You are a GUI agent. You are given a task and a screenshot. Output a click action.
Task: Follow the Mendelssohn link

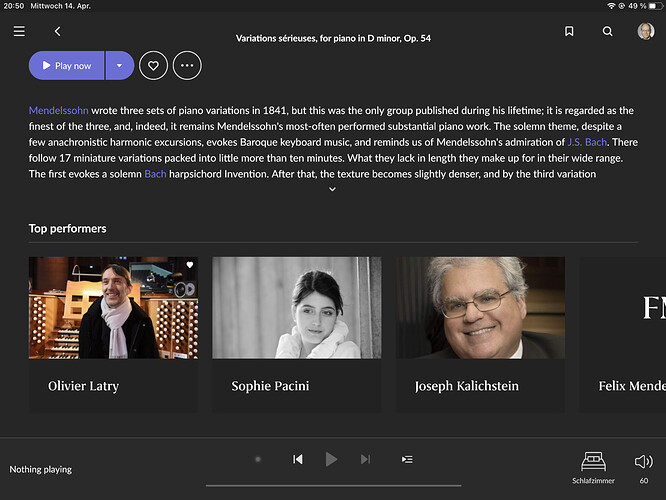[x=59, y=110]
